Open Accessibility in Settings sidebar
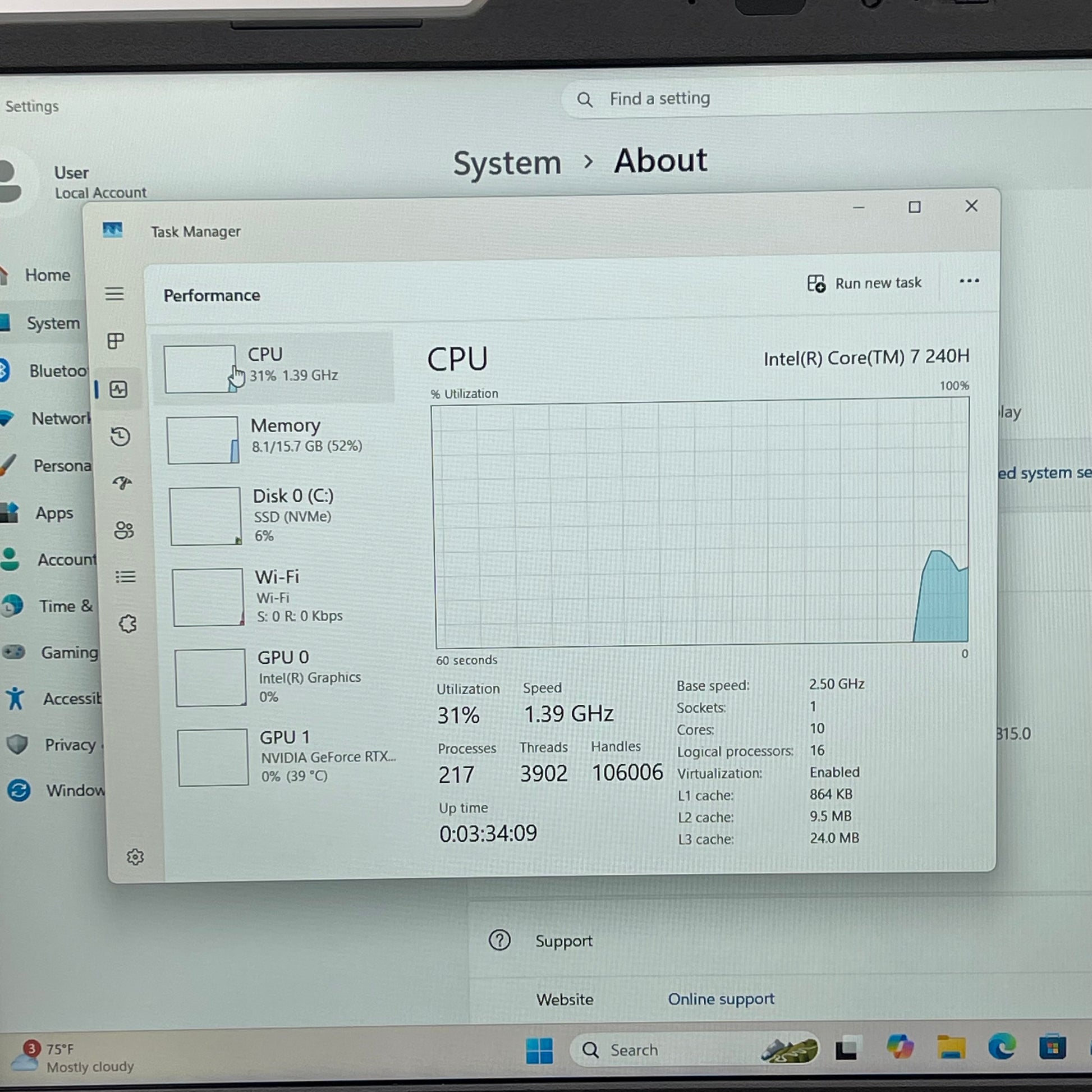The width and height of the screenshot is (1092, 1092). pos(53,699)
